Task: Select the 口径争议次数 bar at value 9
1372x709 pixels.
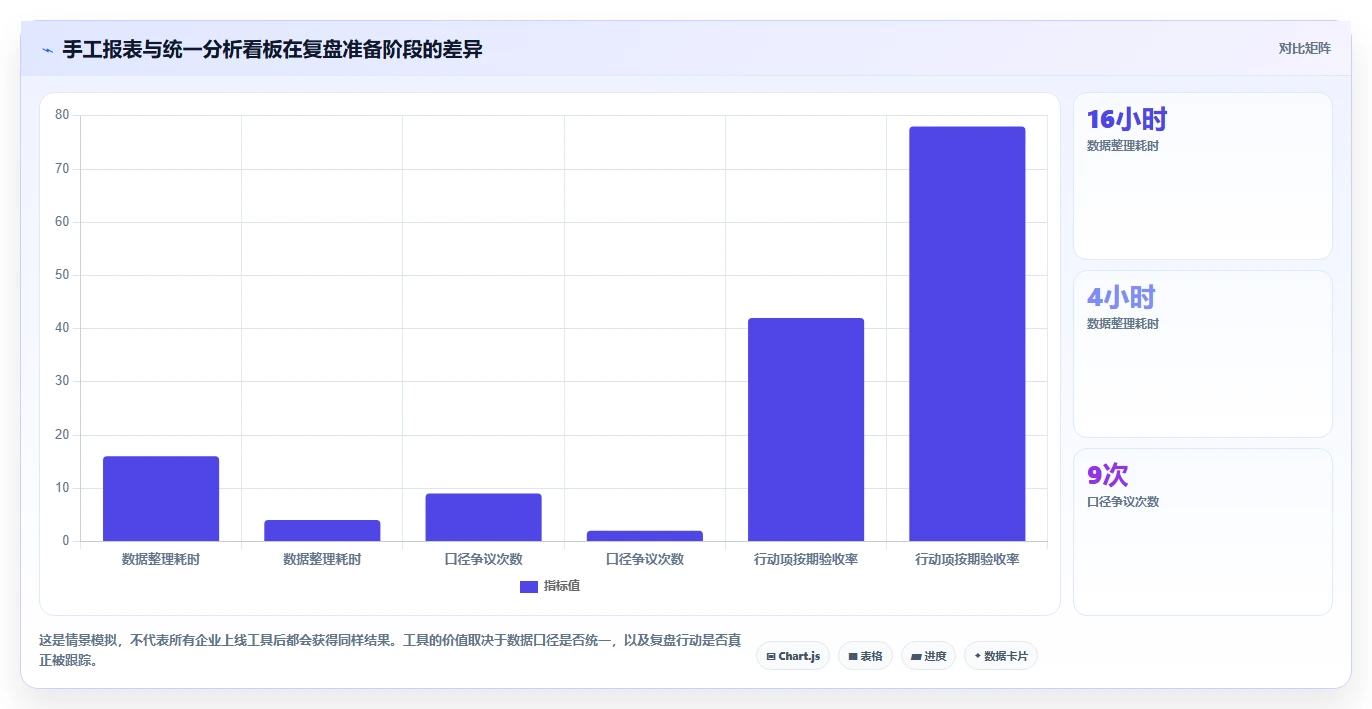Action: point(483,517)
